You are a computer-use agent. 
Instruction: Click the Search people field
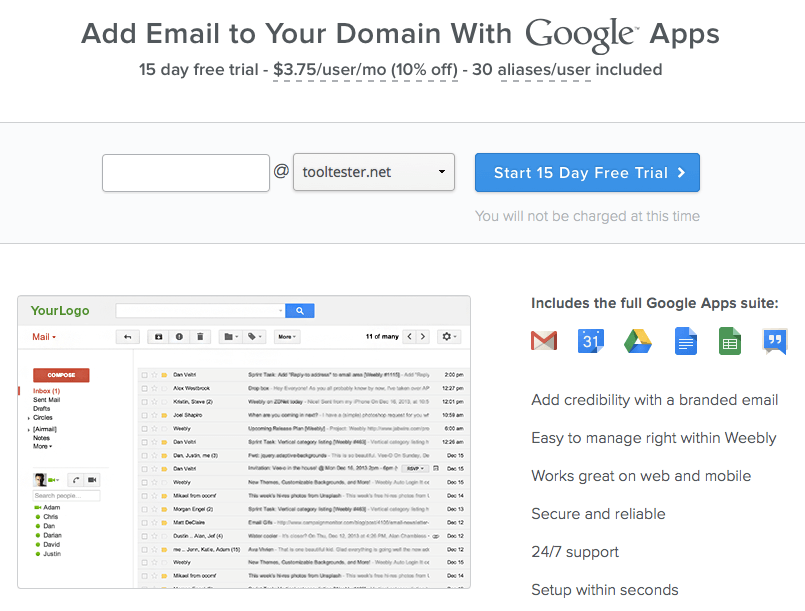[67, 496]
